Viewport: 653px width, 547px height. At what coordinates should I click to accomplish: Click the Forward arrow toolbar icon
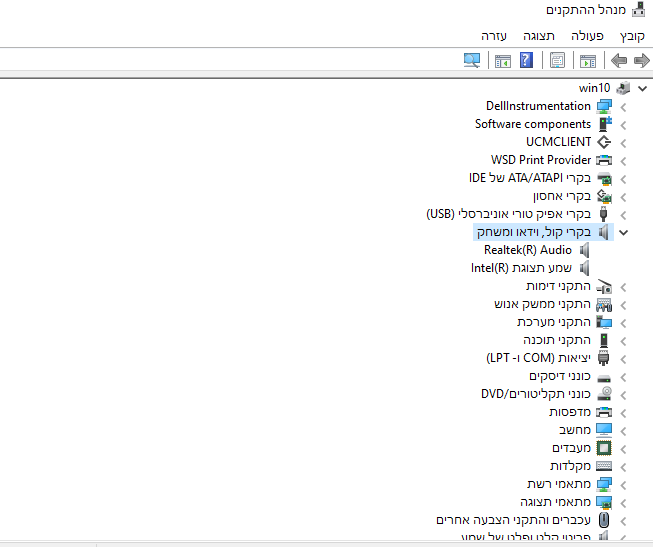641,60
